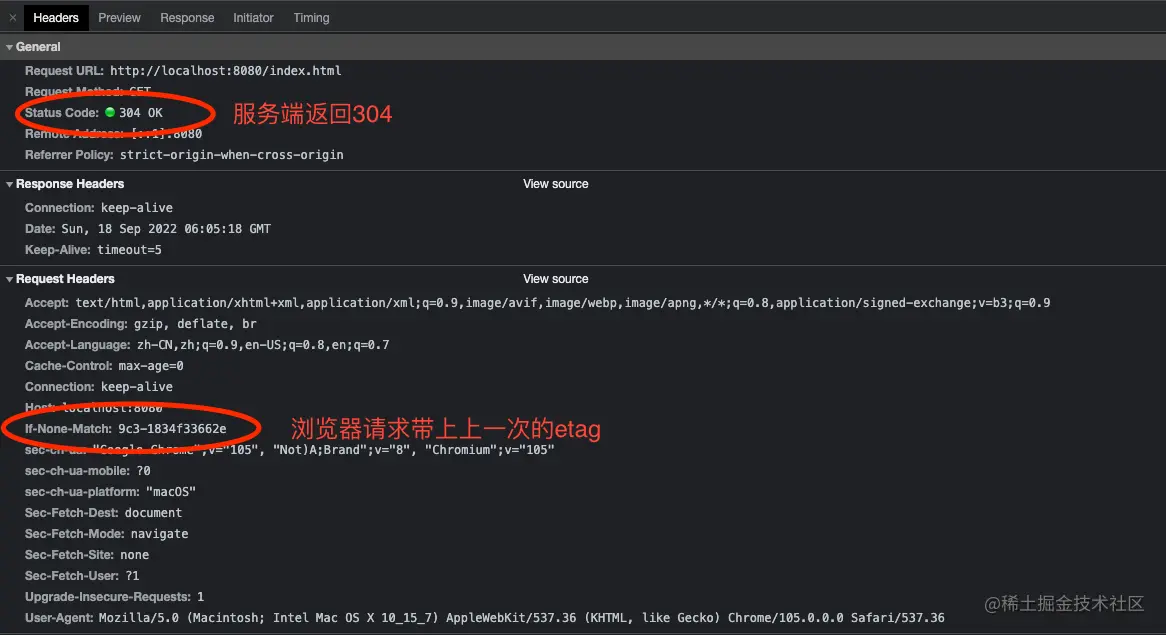Click the Cache-Control max-age=0 header
Viewport: 1166px width, 635px height.
pyautogui.click(x=104, y=366)
